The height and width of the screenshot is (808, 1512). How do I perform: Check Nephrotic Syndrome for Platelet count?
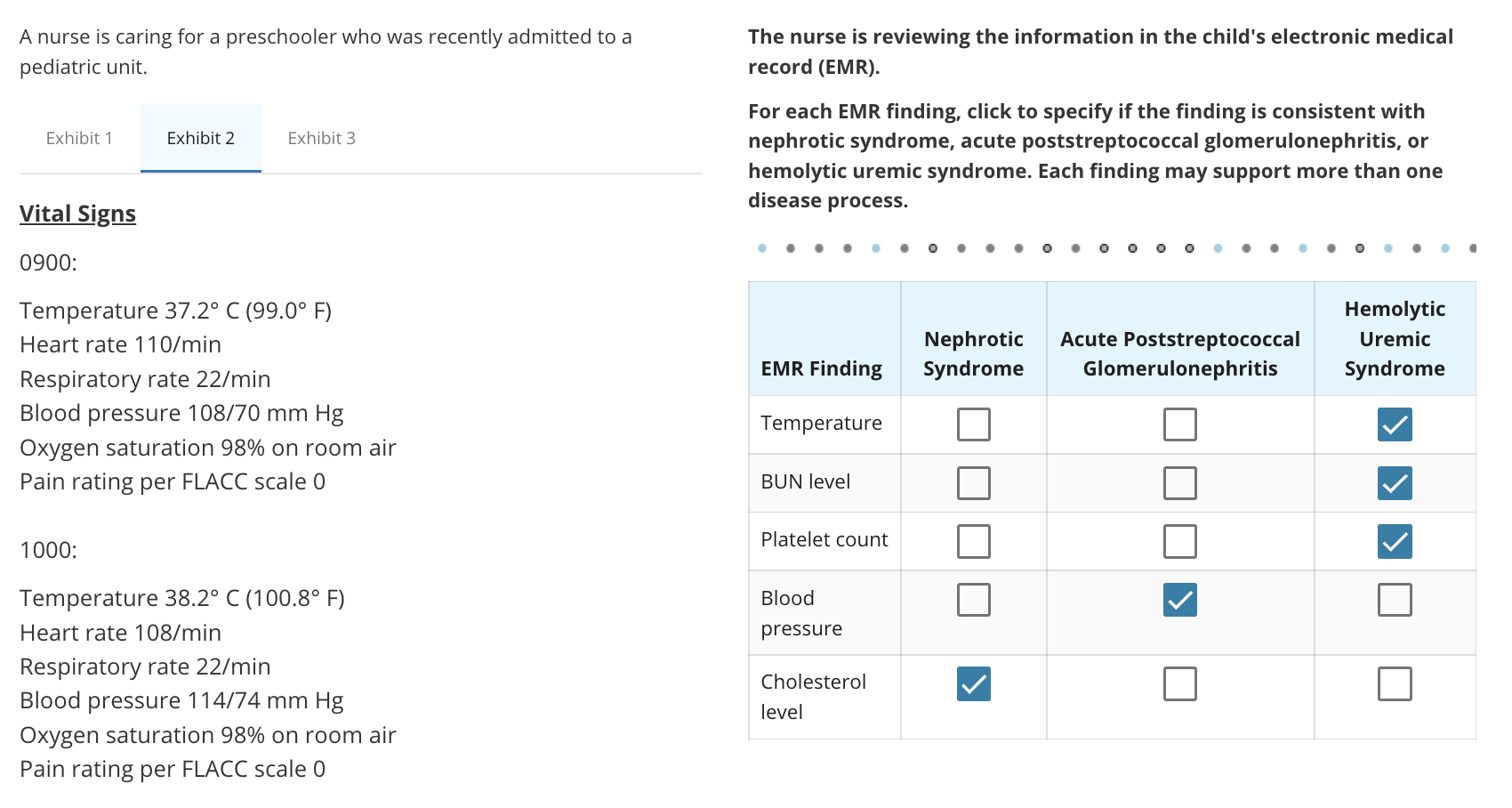point(973,541)
